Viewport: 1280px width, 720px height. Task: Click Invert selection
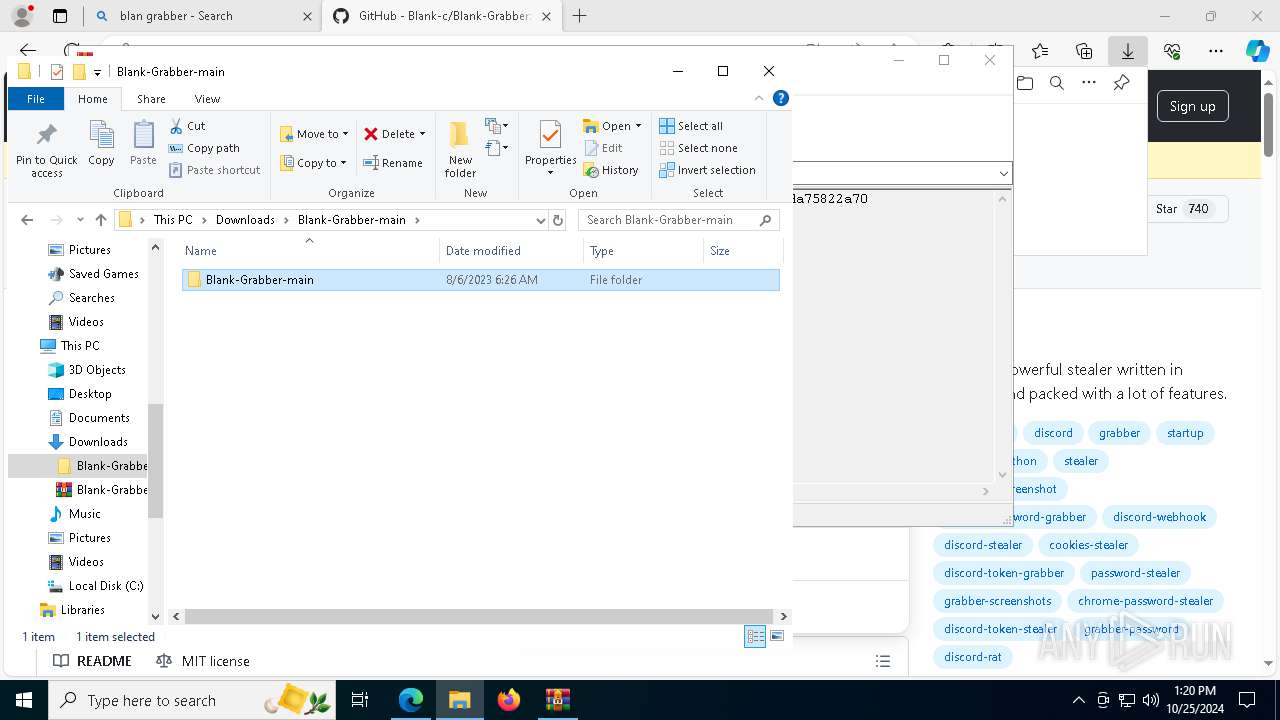(x=707, y=170)
